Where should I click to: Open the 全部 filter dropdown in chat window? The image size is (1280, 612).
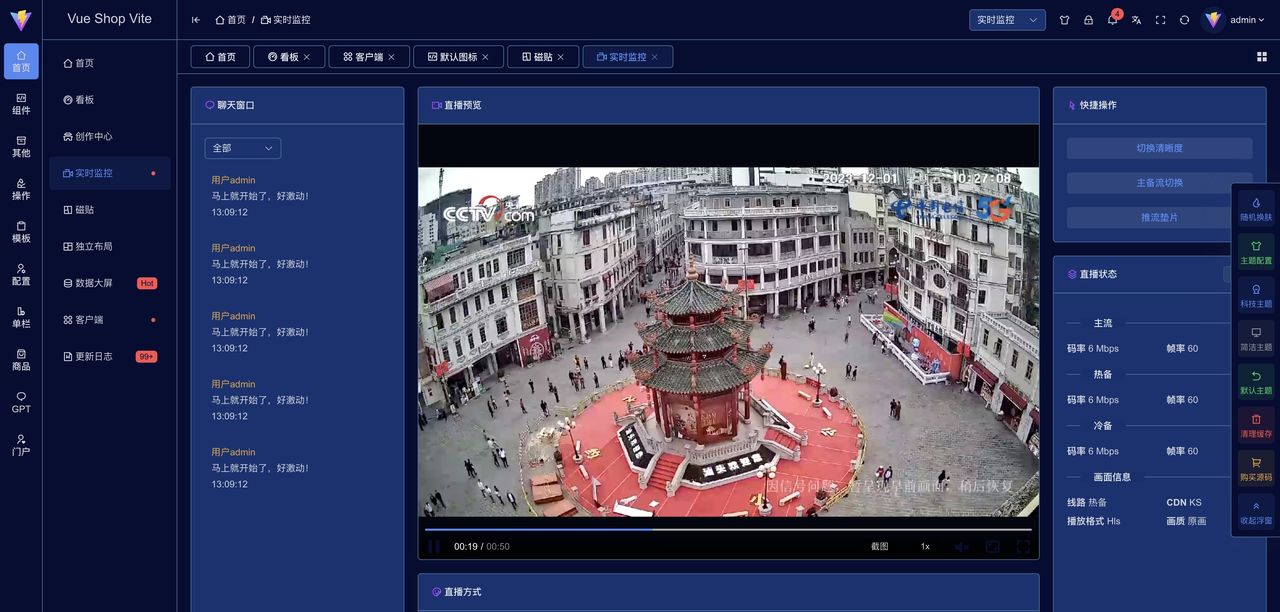coord(242,147)
